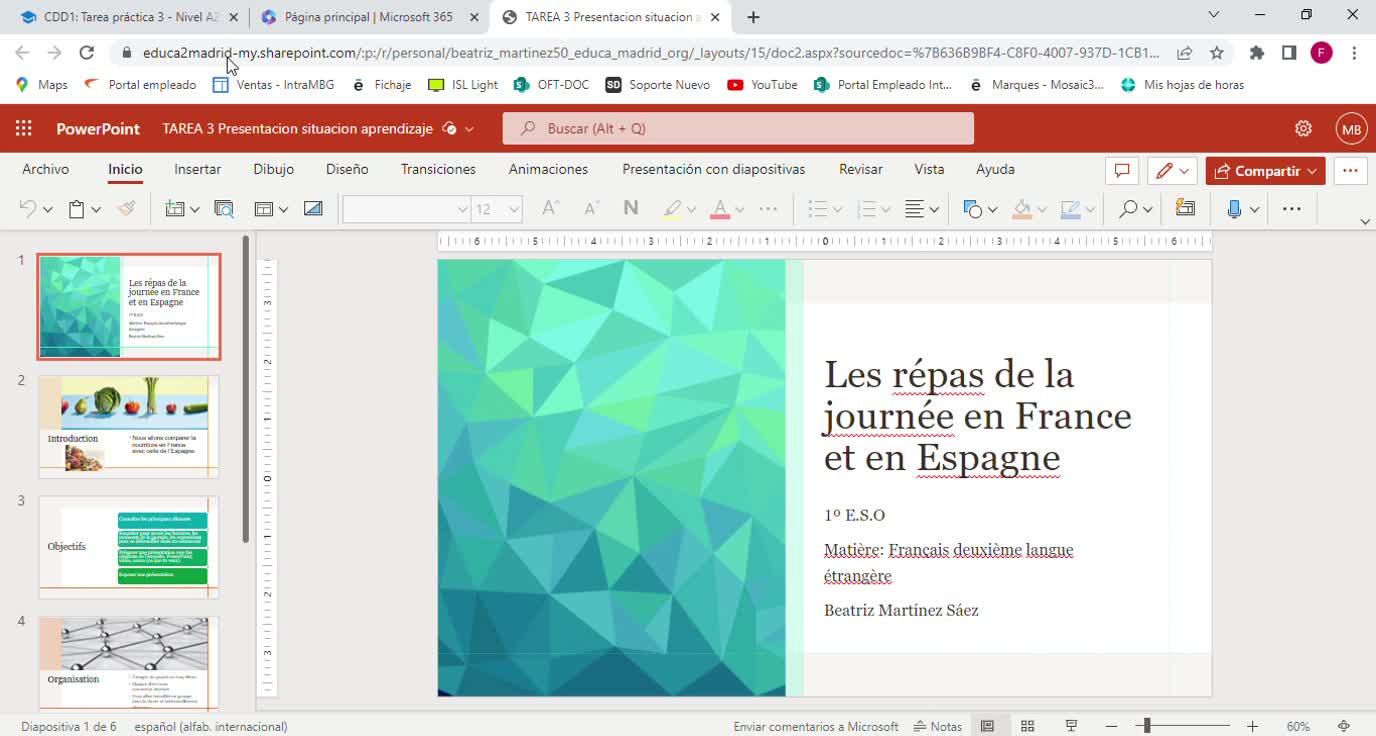Click the Format Painter brush icon
This screenshot has width=1376, height=736.
tap(126, 209)
